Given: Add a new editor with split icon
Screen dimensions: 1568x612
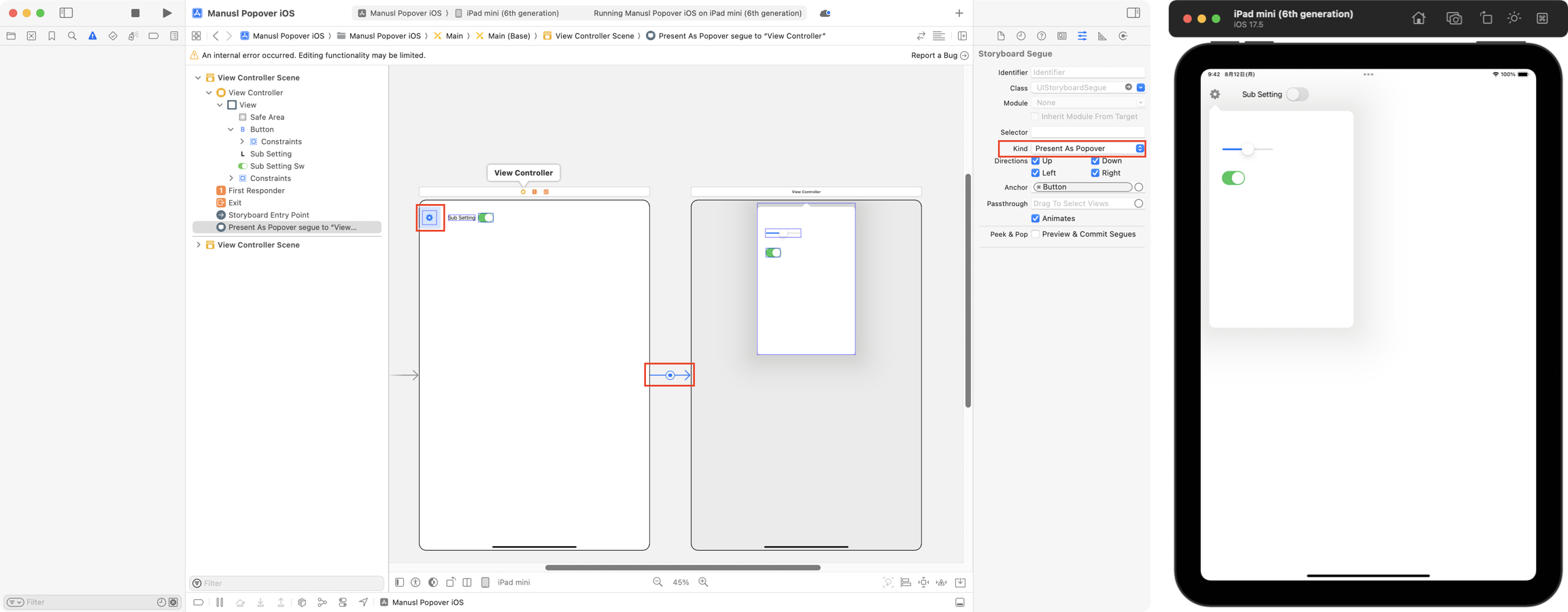Looking at the screenshot, I should point(962,36).
